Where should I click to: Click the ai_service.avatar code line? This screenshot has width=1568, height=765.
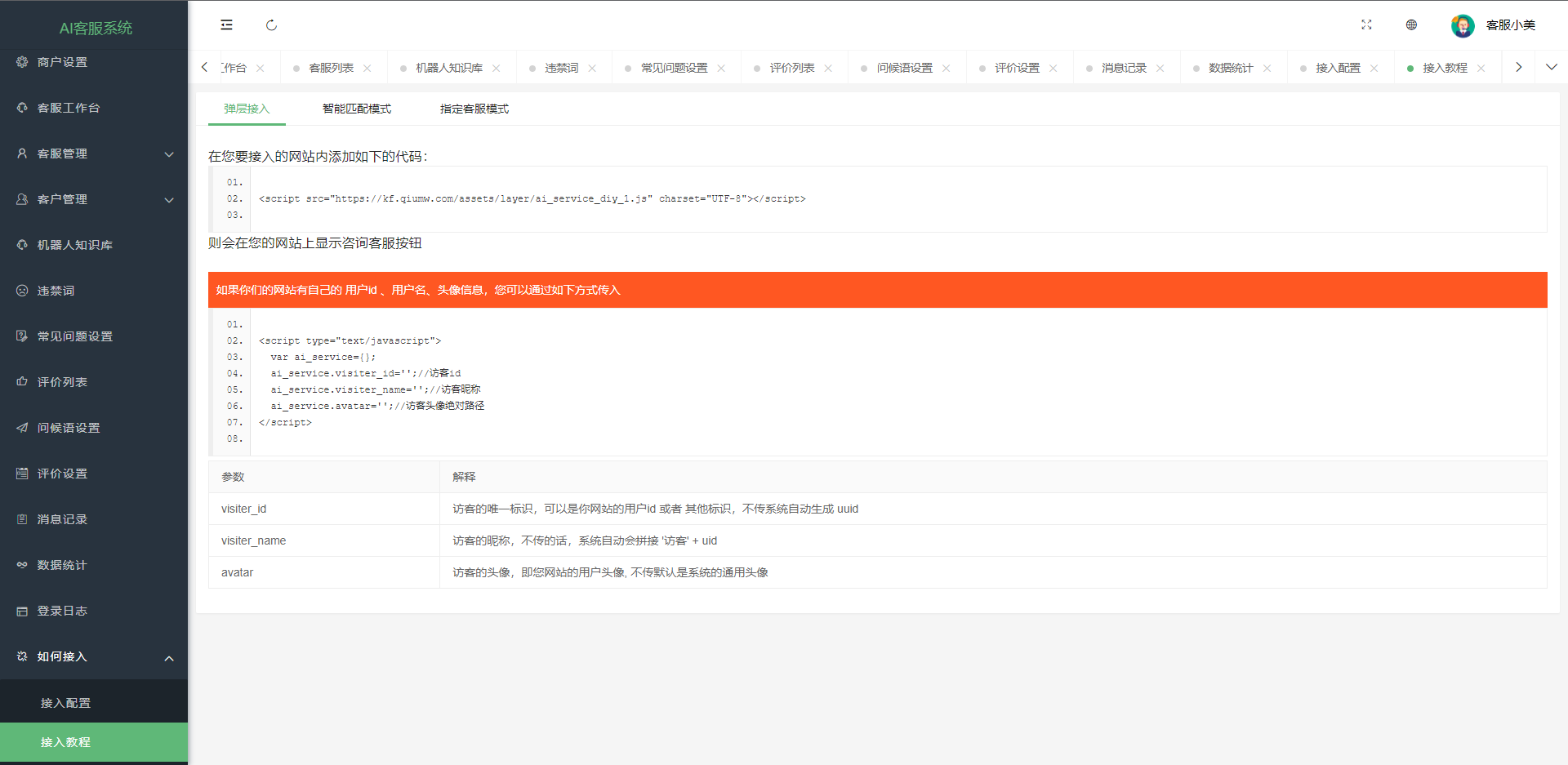(x=377, y=406)
